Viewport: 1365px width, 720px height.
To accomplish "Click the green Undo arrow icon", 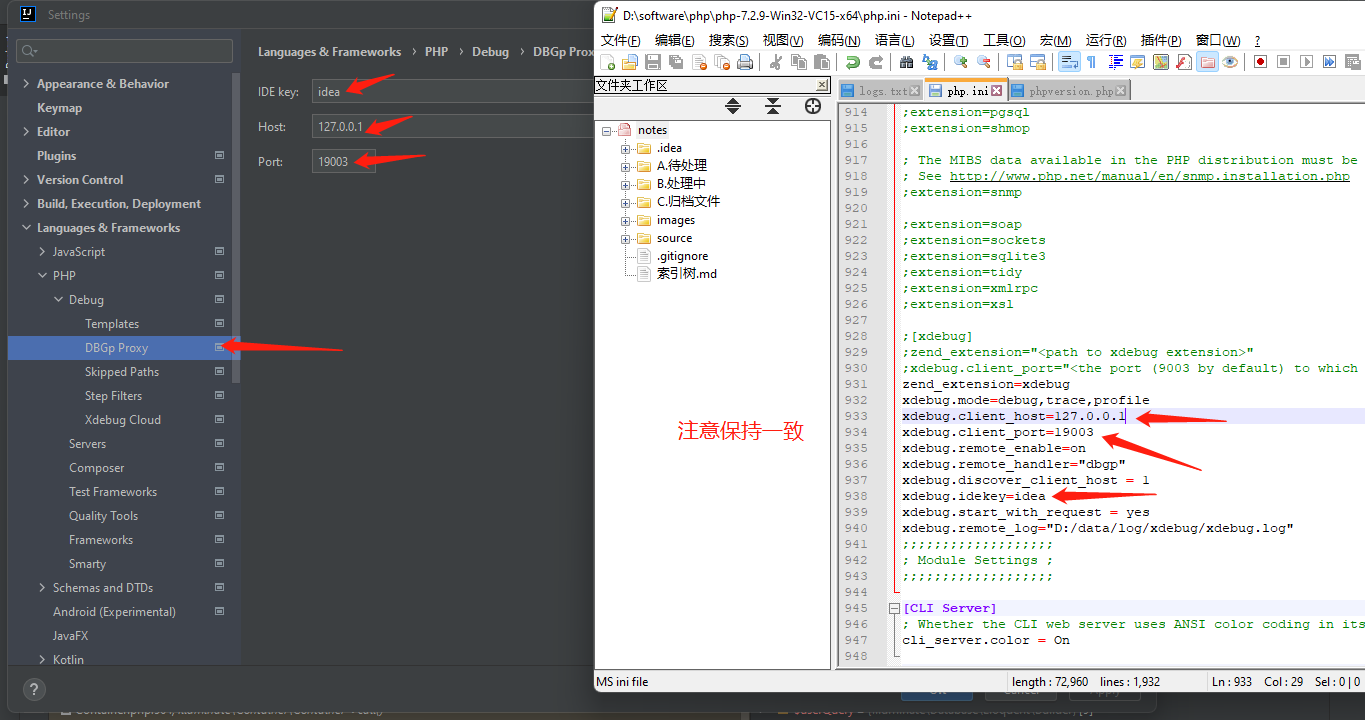I will 852,62.
